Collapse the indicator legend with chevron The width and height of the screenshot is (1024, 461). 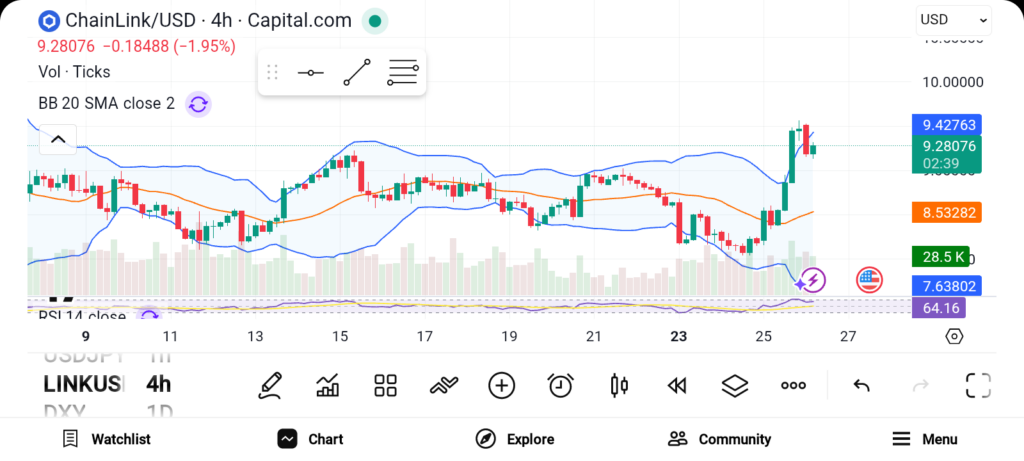pyautogui.click(x=57, y=139)
